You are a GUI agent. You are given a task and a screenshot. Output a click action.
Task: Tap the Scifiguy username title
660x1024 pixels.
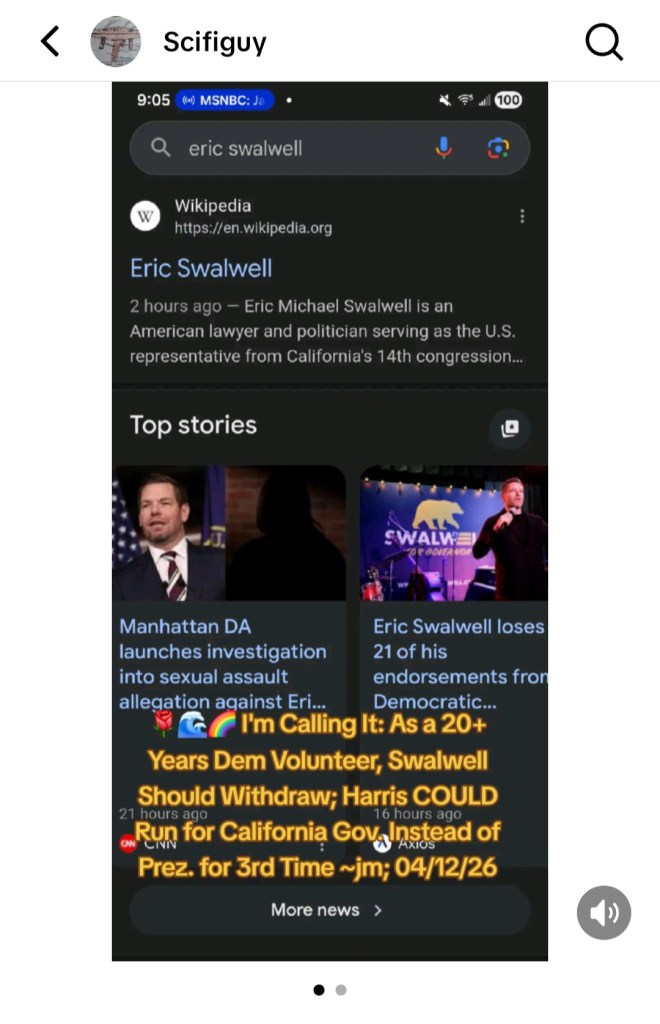[x=215, y=42]
